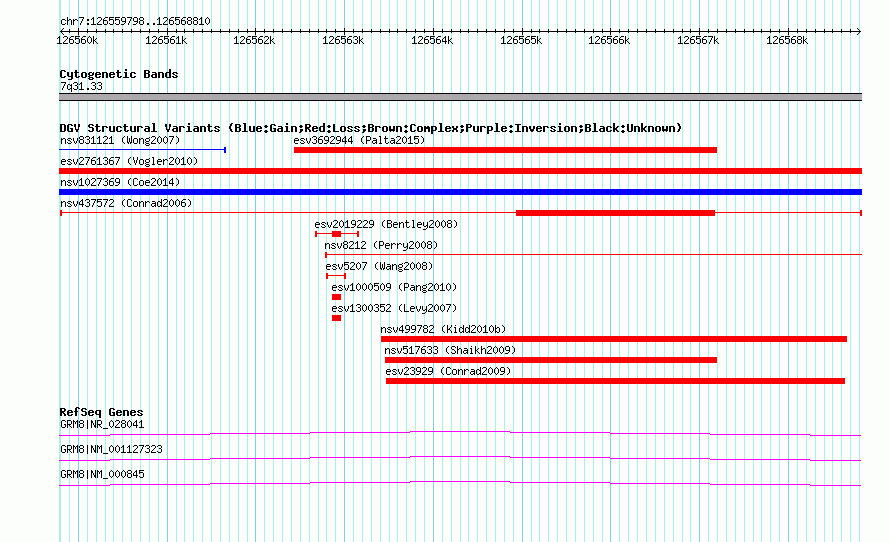Open GRM8|NM_001127323 transcript label

[111, 449]
